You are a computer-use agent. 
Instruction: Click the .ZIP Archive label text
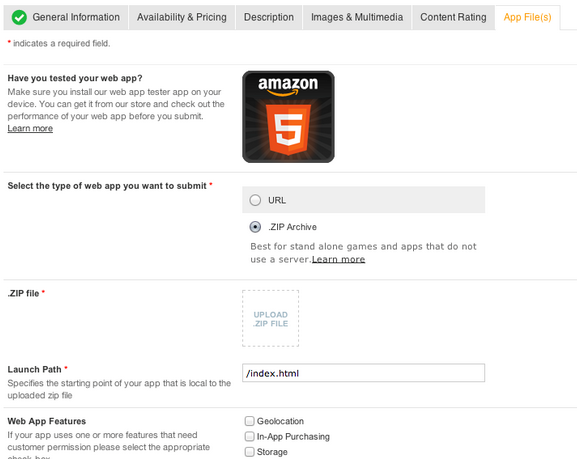[293, 227]
